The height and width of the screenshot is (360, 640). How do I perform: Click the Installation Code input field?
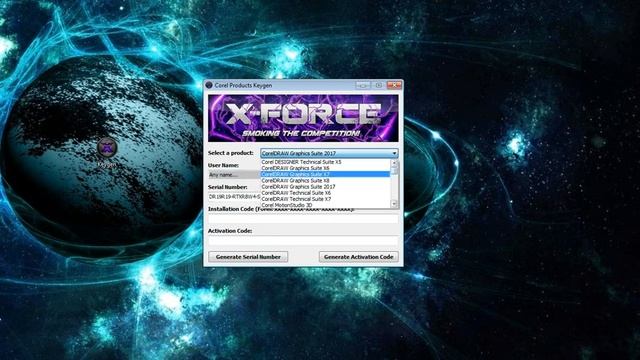coord(303,219)
